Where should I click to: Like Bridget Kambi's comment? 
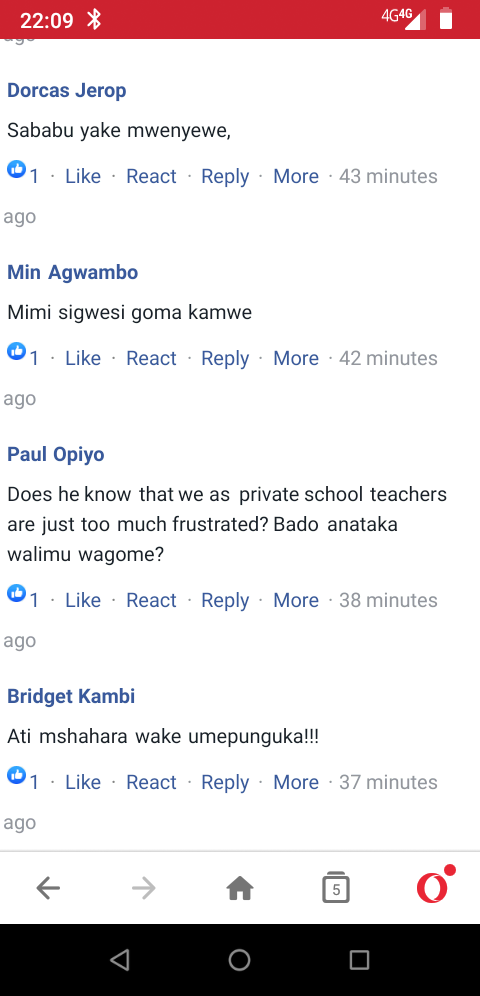point(83,782)
